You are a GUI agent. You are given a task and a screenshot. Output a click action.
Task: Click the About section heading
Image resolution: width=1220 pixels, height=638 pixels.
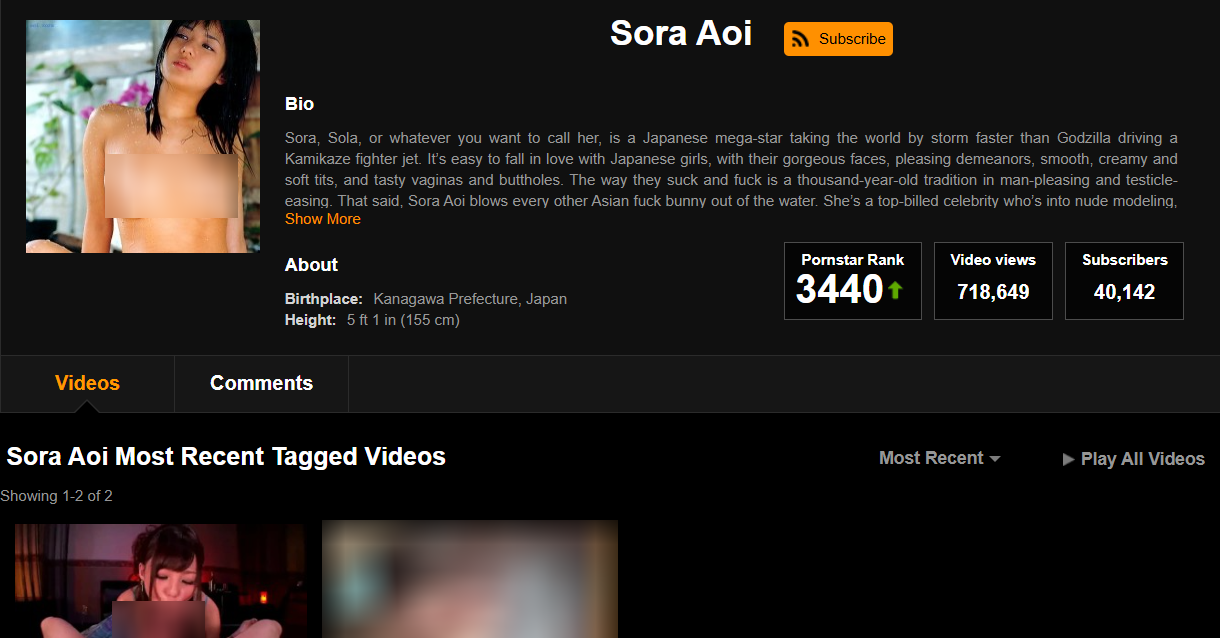coord(311,265)
